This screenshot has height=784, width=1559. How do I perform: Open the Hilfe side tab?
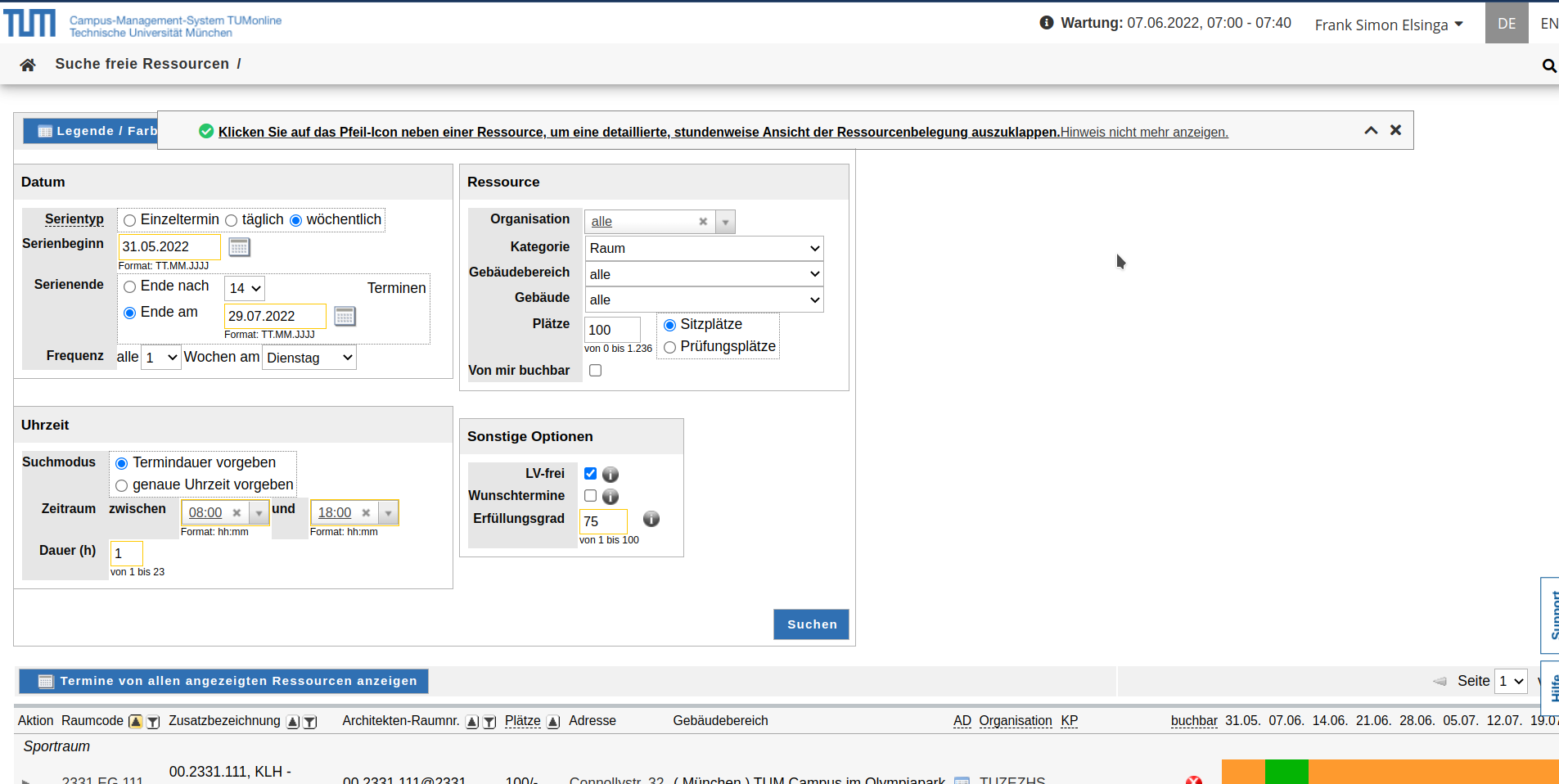(1551, 688)
